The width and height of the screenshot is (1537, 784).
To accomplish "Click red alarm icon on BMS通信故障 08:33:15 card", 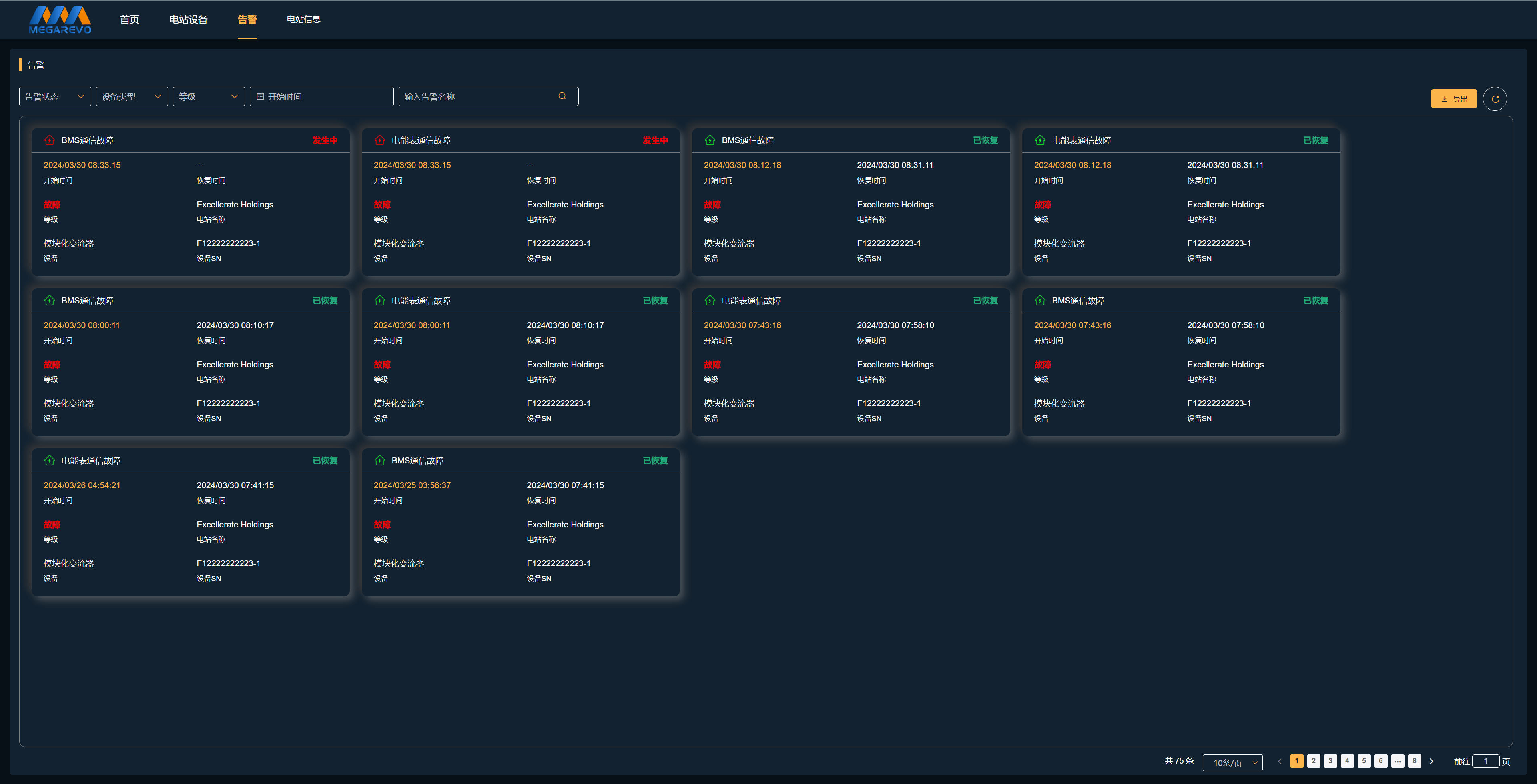I will [x=50, y=140].
